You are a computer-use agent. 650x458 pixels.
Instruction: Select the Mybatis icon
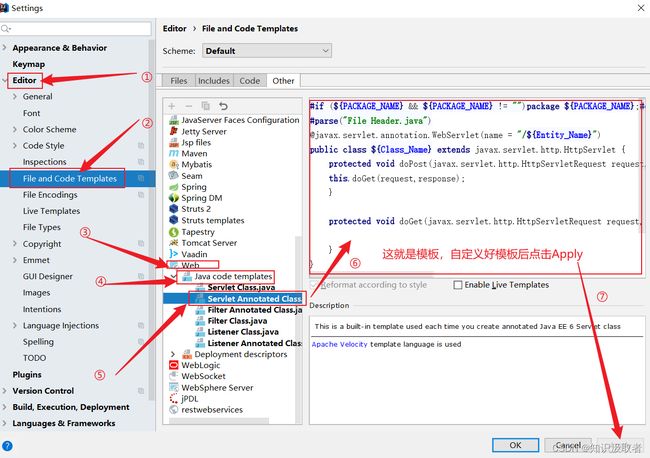[174, 165]
